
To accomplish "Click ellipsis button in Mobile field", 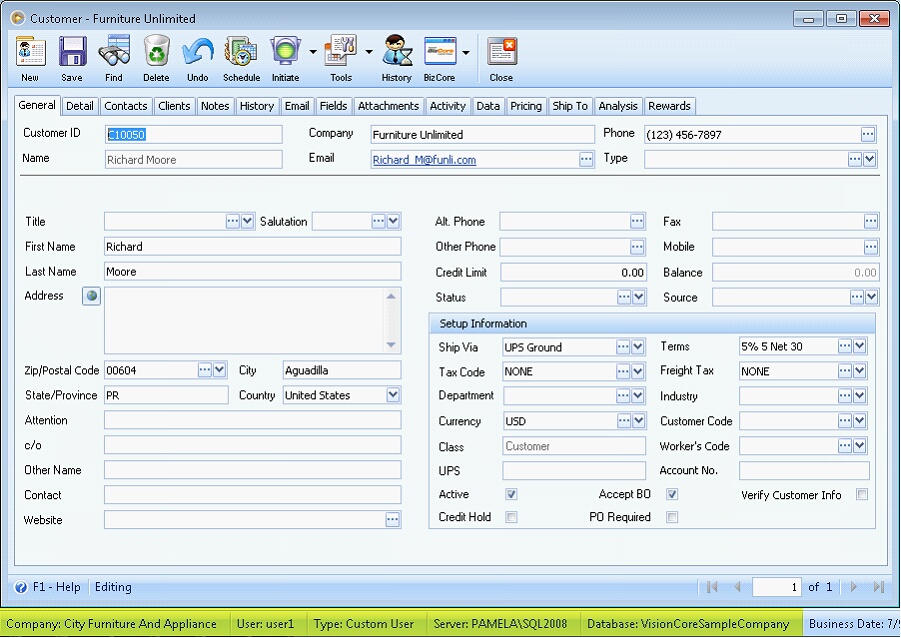I will point(871,247).
